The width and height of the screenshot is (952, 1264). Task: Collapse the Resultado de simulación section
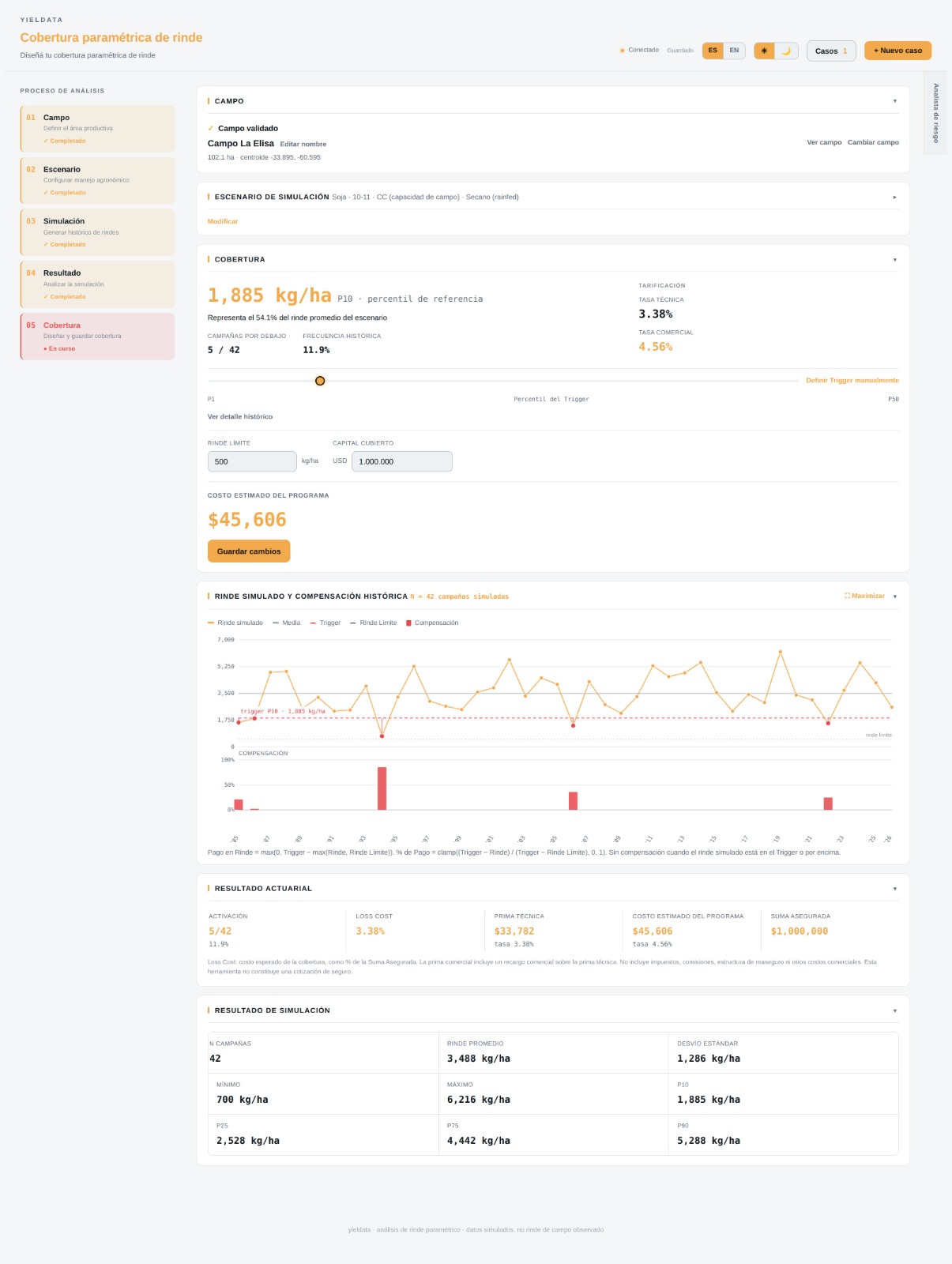pyautogui.click(x=895, y=1010)
